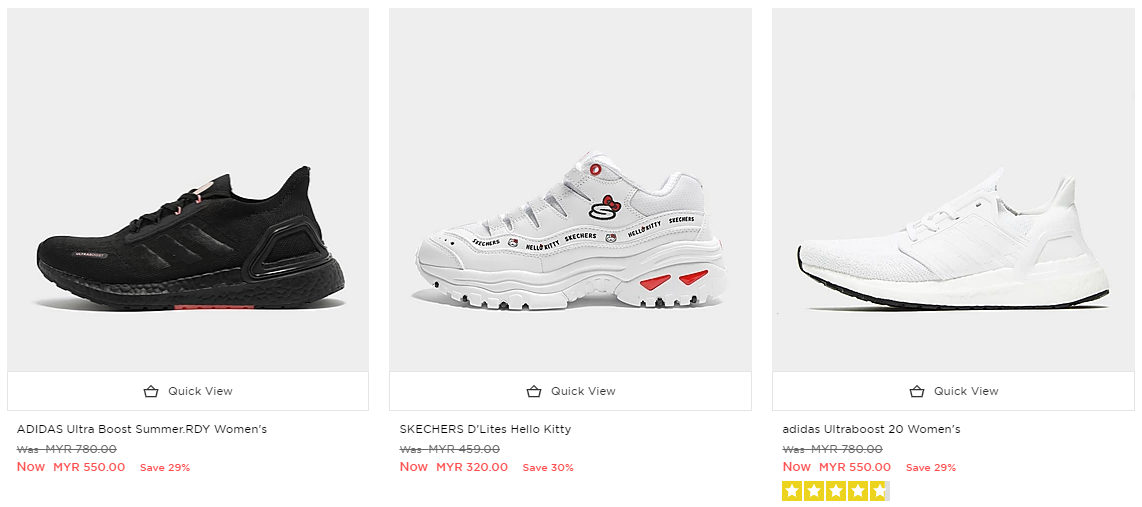Click basket icon under white Ultraboost 20 shoe
This screenshot has width=1142, height=507.
click(917, 391)
